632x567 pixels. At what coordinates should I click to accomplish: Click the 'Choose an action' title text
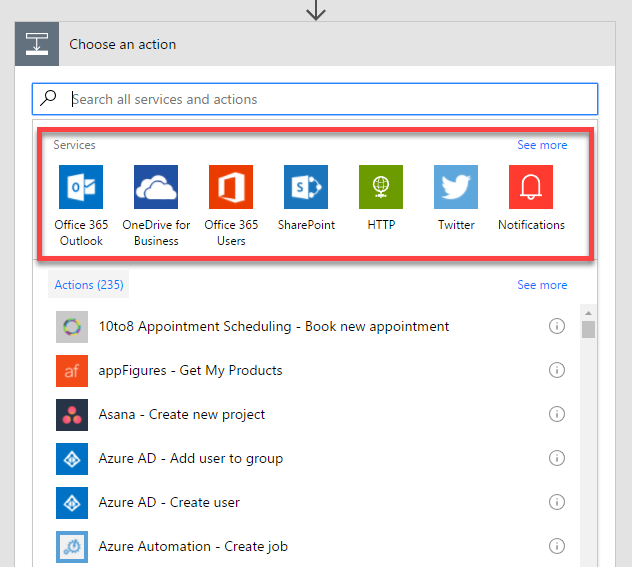tap(123, 44)
